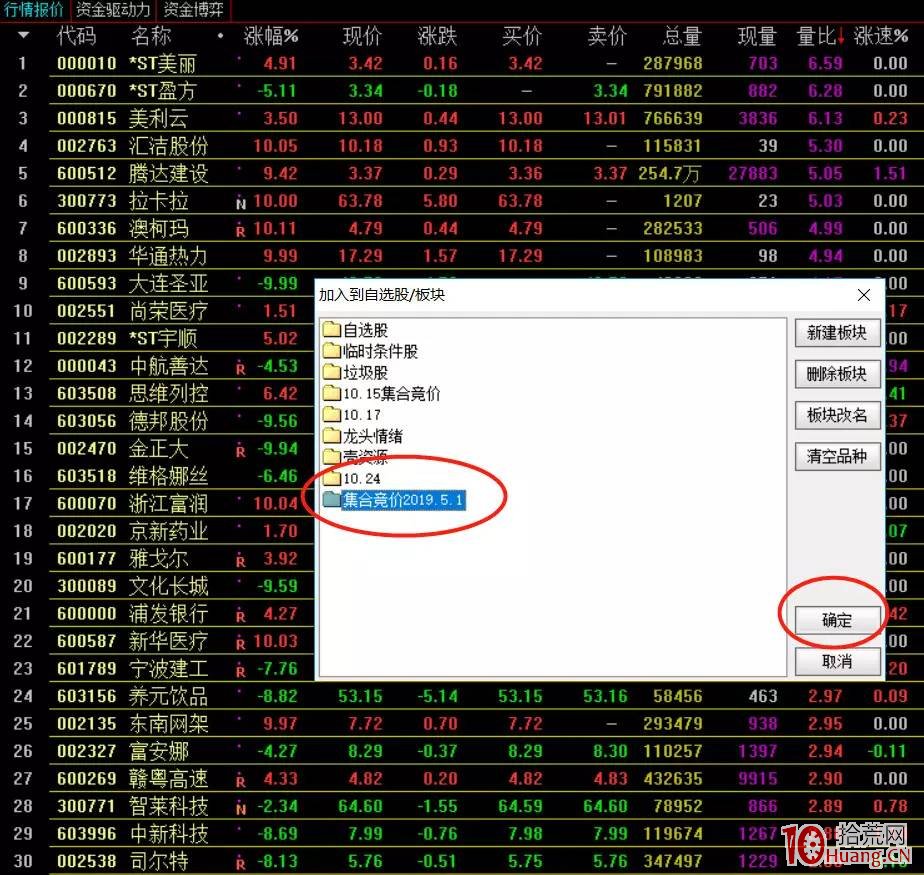This screenshot has height=875, width=924.
Task: Select stock row *ST宇顺
Action: click(157, 338)
